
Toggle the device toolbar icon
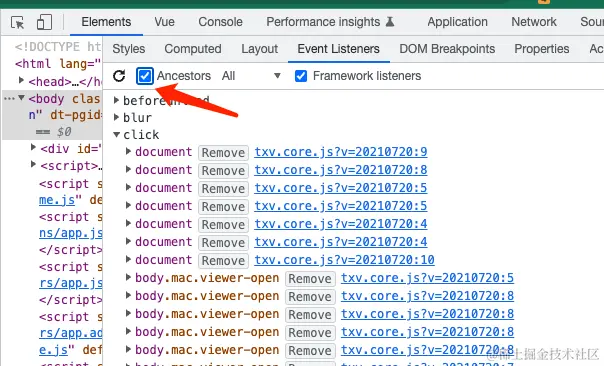click(44, 22)
